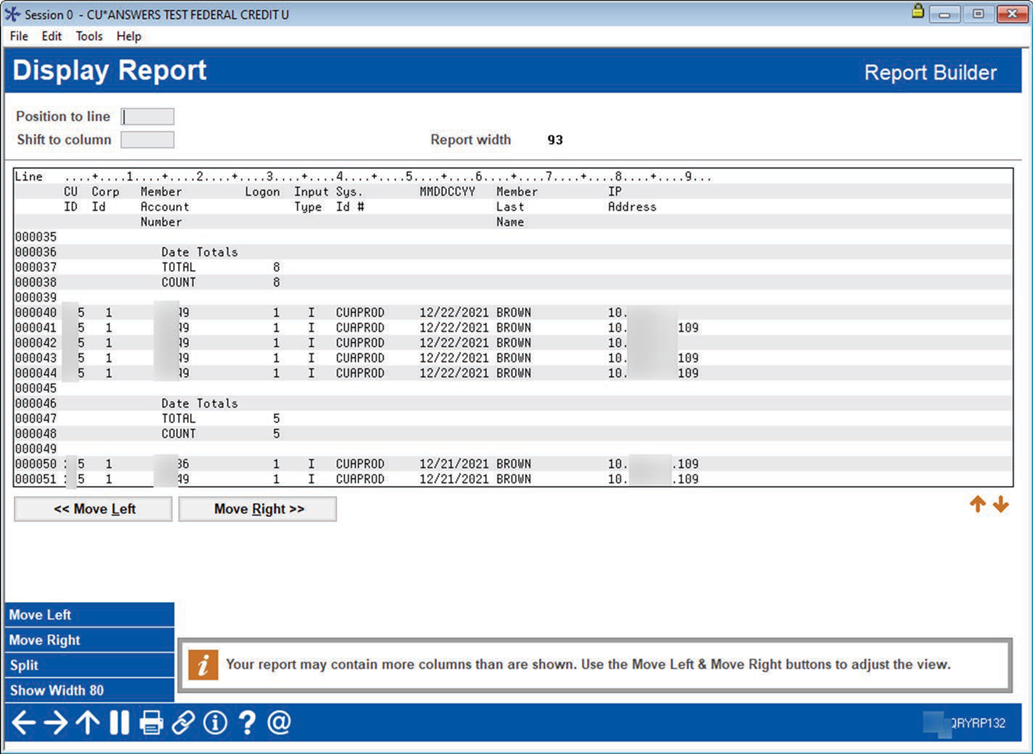
Task: Click the Report width value 93
Action: pyautogui.click(x=555, y=140)
